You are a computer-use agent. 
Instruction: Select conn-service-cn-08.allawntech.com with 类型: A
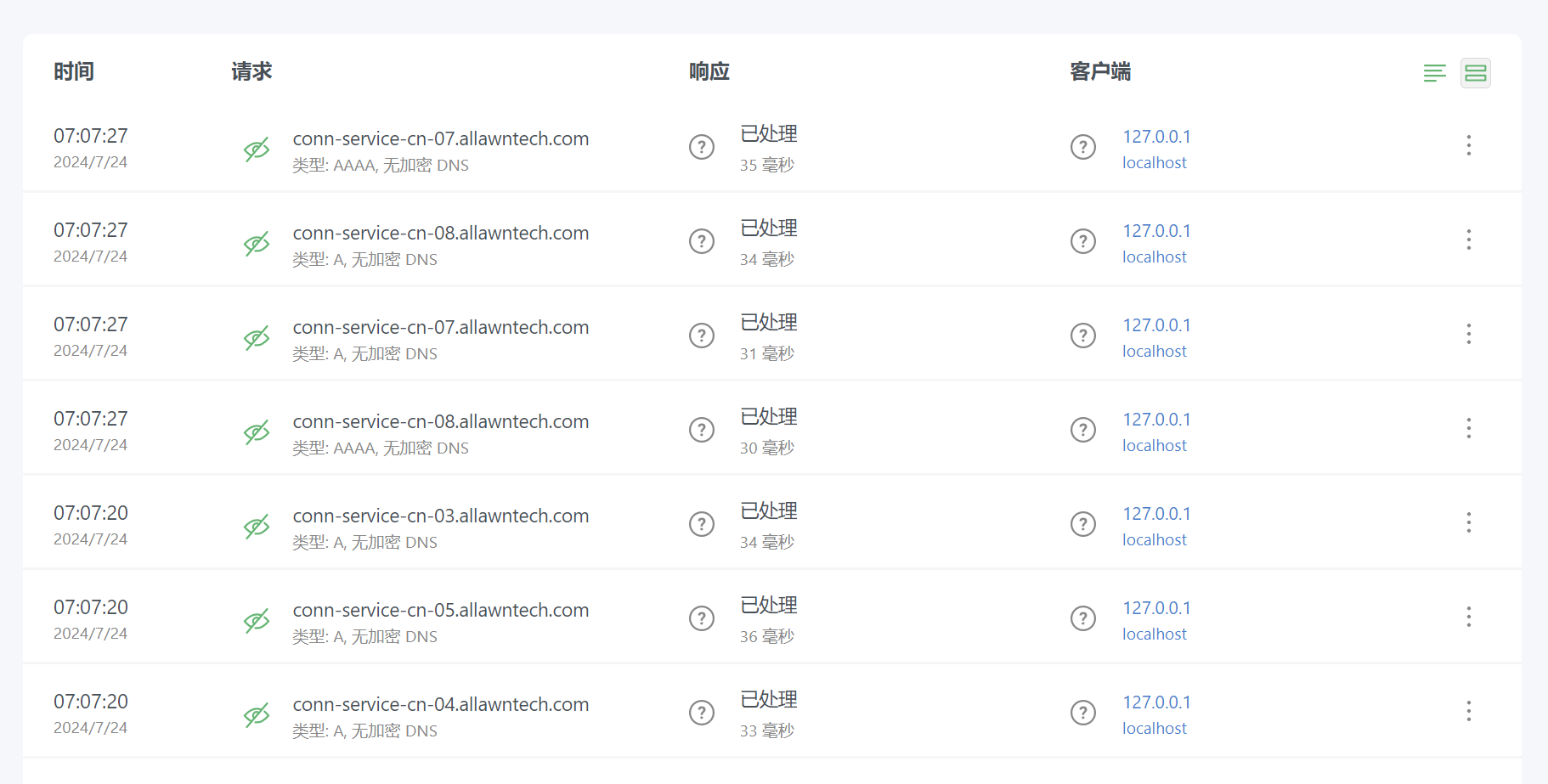pyautogui.click(x=441, y=233)
